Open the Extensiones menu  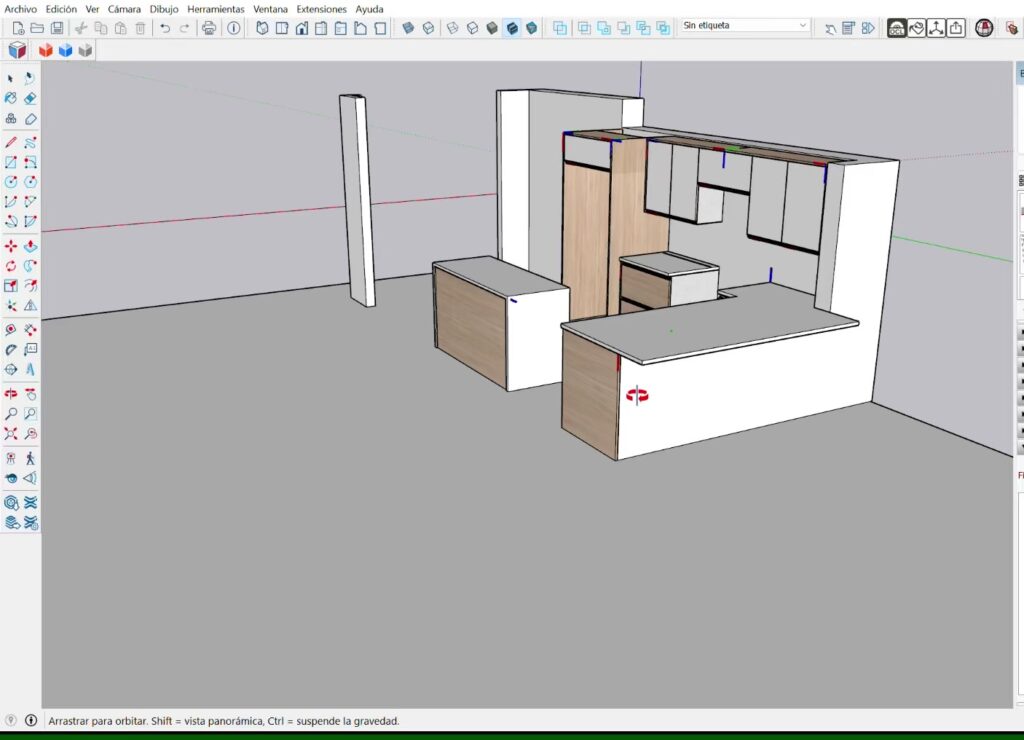[321, 9]
